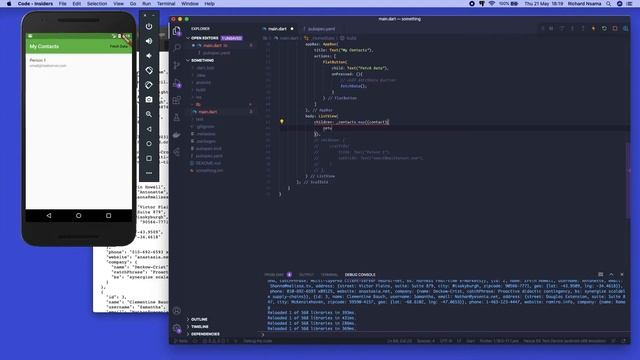The height and width of the screenshot is (360, 640).
Task: Lower the volume on the emulator toolbar
Action: click(x=149, y=56)
